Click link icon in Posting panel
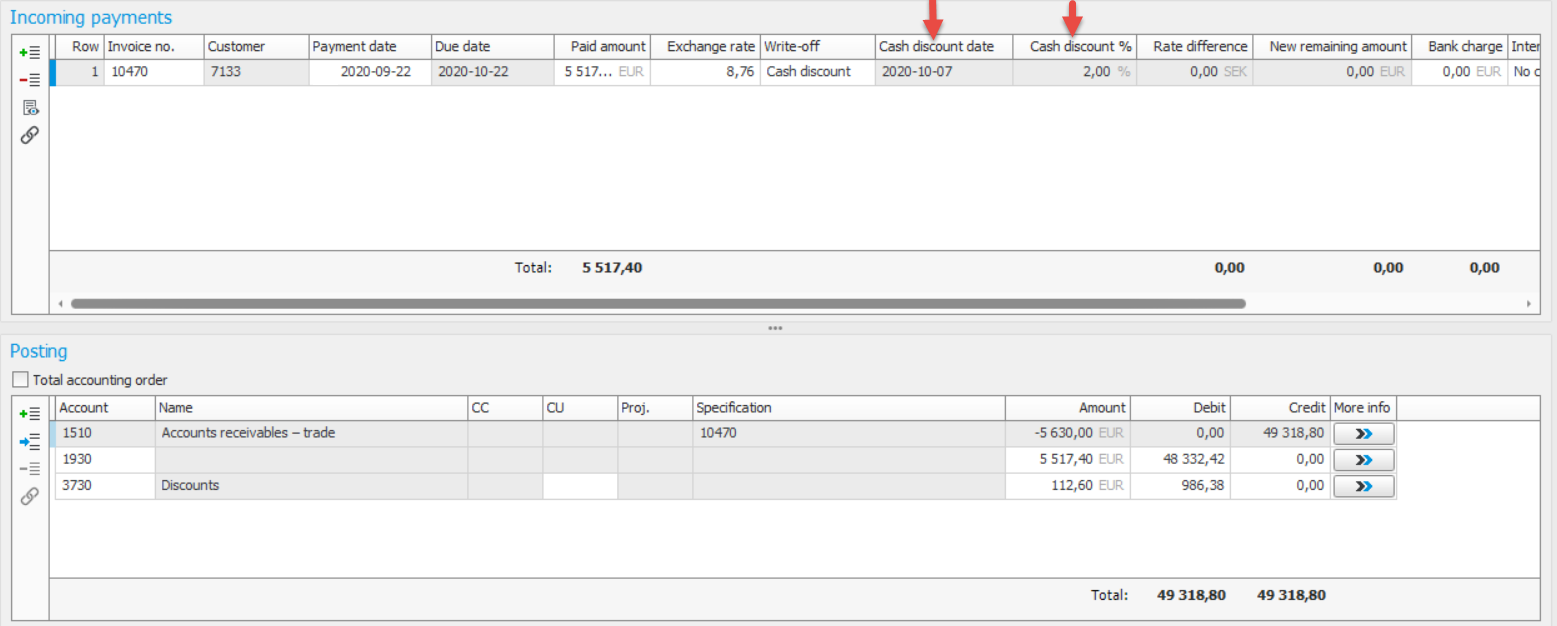The width and height of the screenshot is (1557, 626). 30,496
